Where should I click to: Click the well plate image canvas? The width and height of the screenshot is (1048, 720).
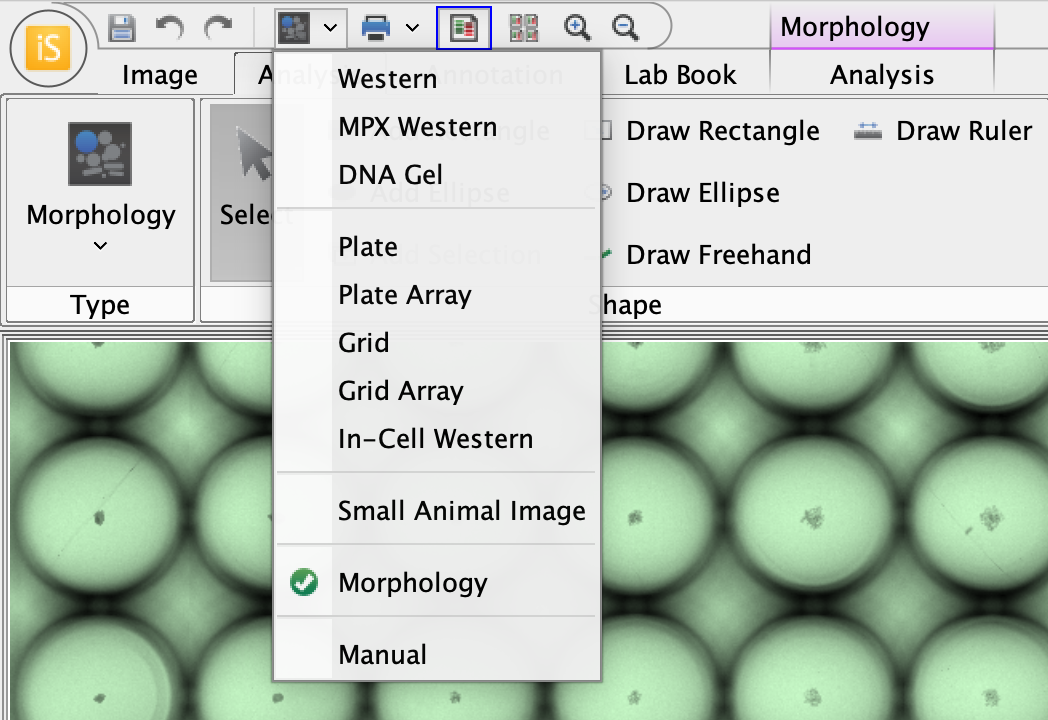coord(825,531)
